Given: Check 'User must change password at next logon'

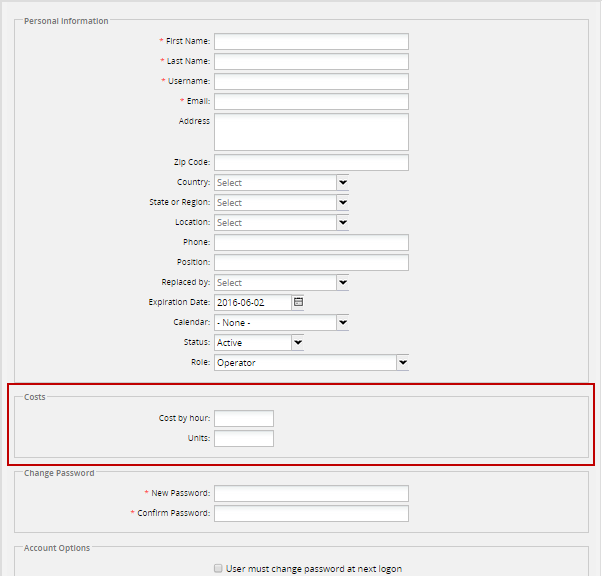Looking at the screenshot, I should [x=218, y=569].
